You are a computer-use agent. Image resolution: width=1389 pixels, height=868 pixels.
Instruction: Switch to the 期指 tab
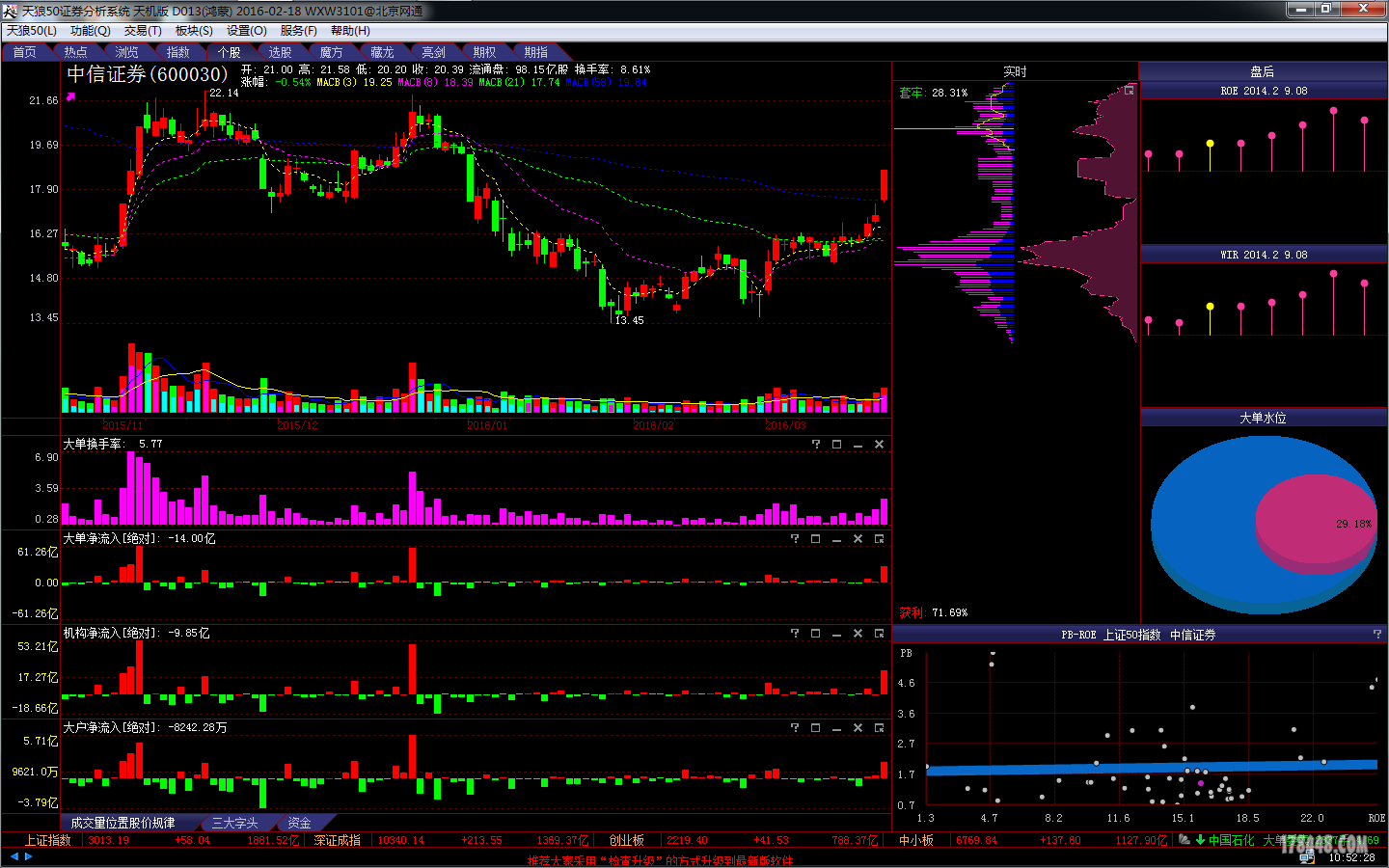tap(536, 52)
